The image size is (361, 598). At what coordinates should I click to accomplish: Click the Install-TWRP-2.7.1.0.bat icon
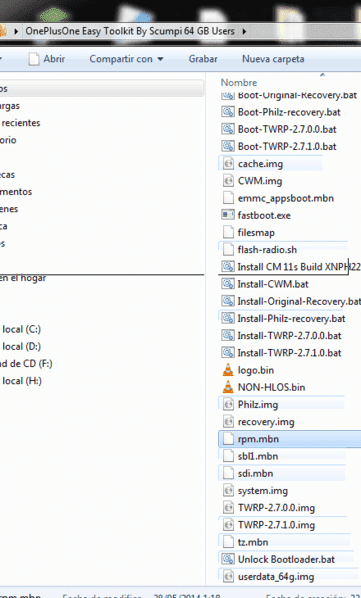[228, 352]
